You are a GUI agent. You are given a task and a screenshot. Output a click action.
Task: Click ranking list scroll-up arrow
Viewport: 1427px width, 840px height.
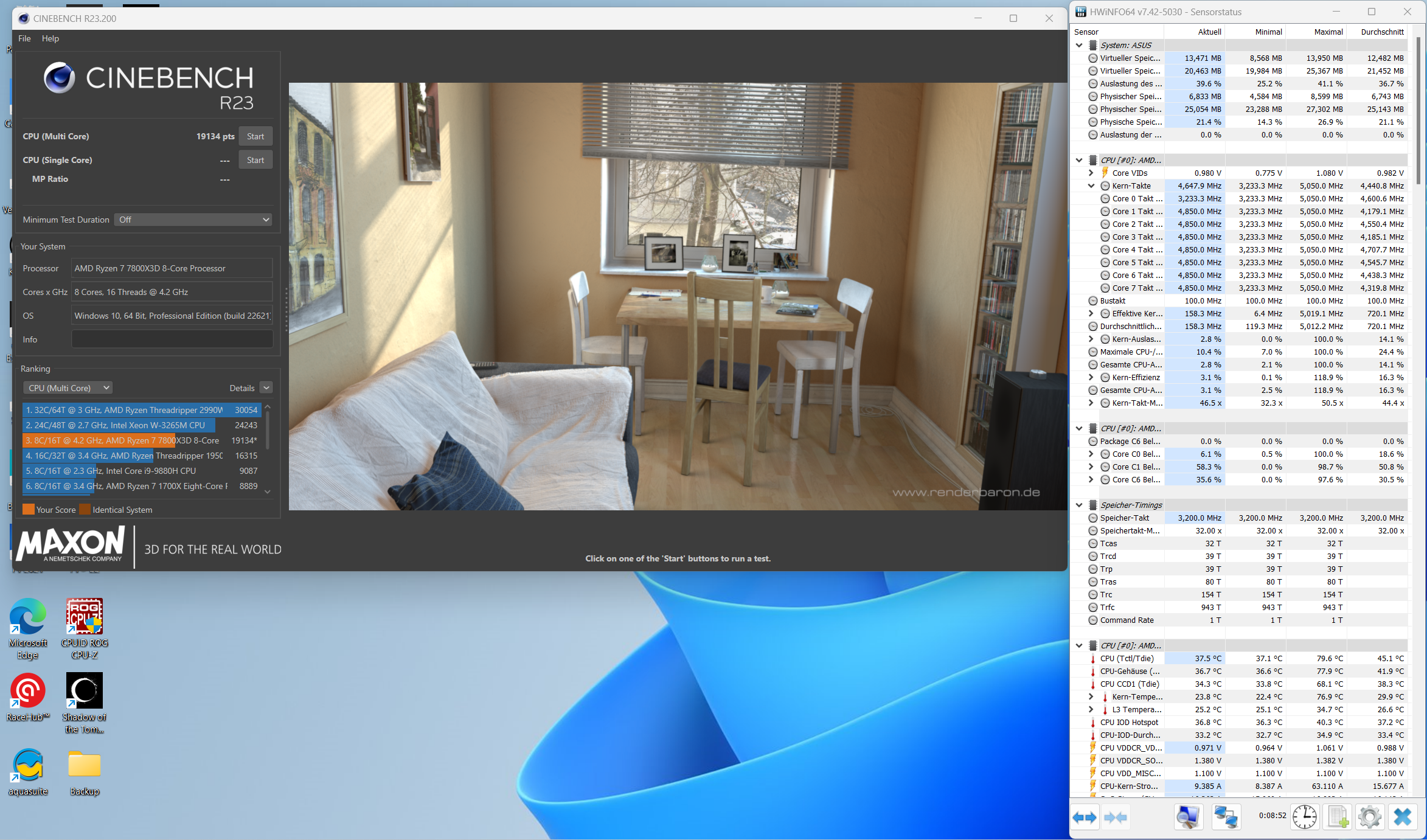click(x=268, y=407)
